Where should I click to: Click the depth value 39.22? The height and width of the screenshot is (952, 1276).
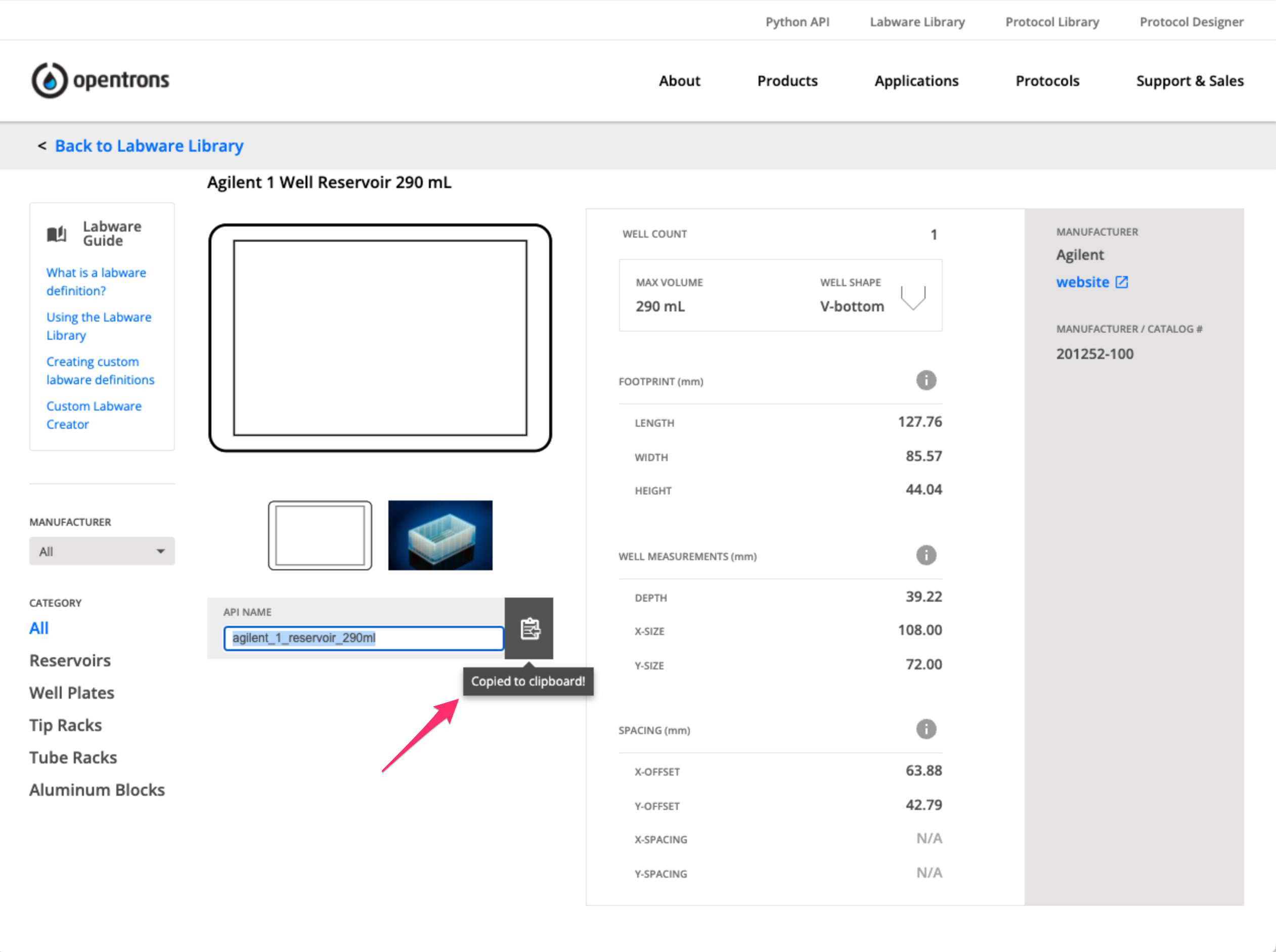point(924,597)
